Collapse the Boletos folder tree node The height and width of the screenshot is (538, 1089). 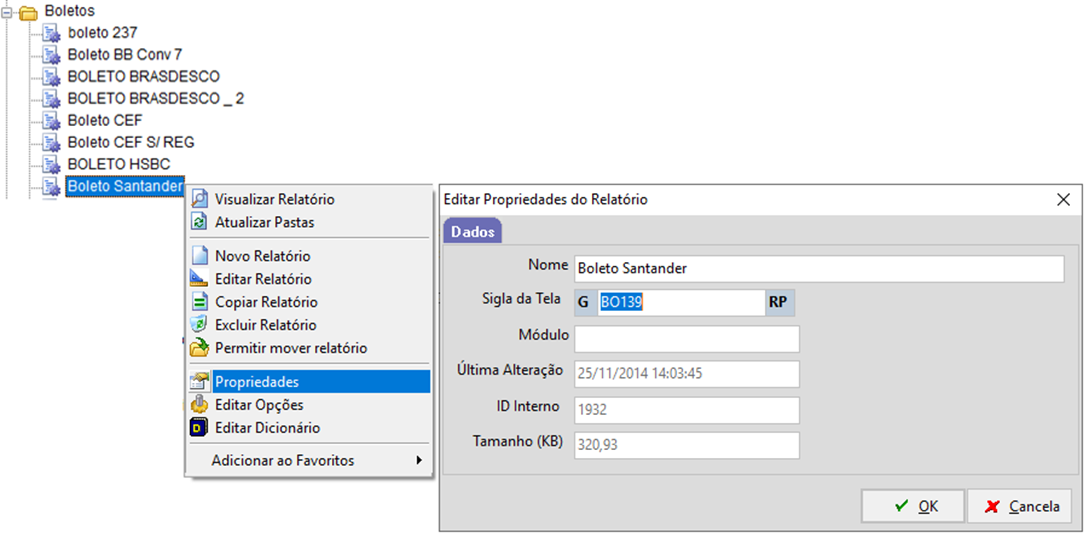9,11
